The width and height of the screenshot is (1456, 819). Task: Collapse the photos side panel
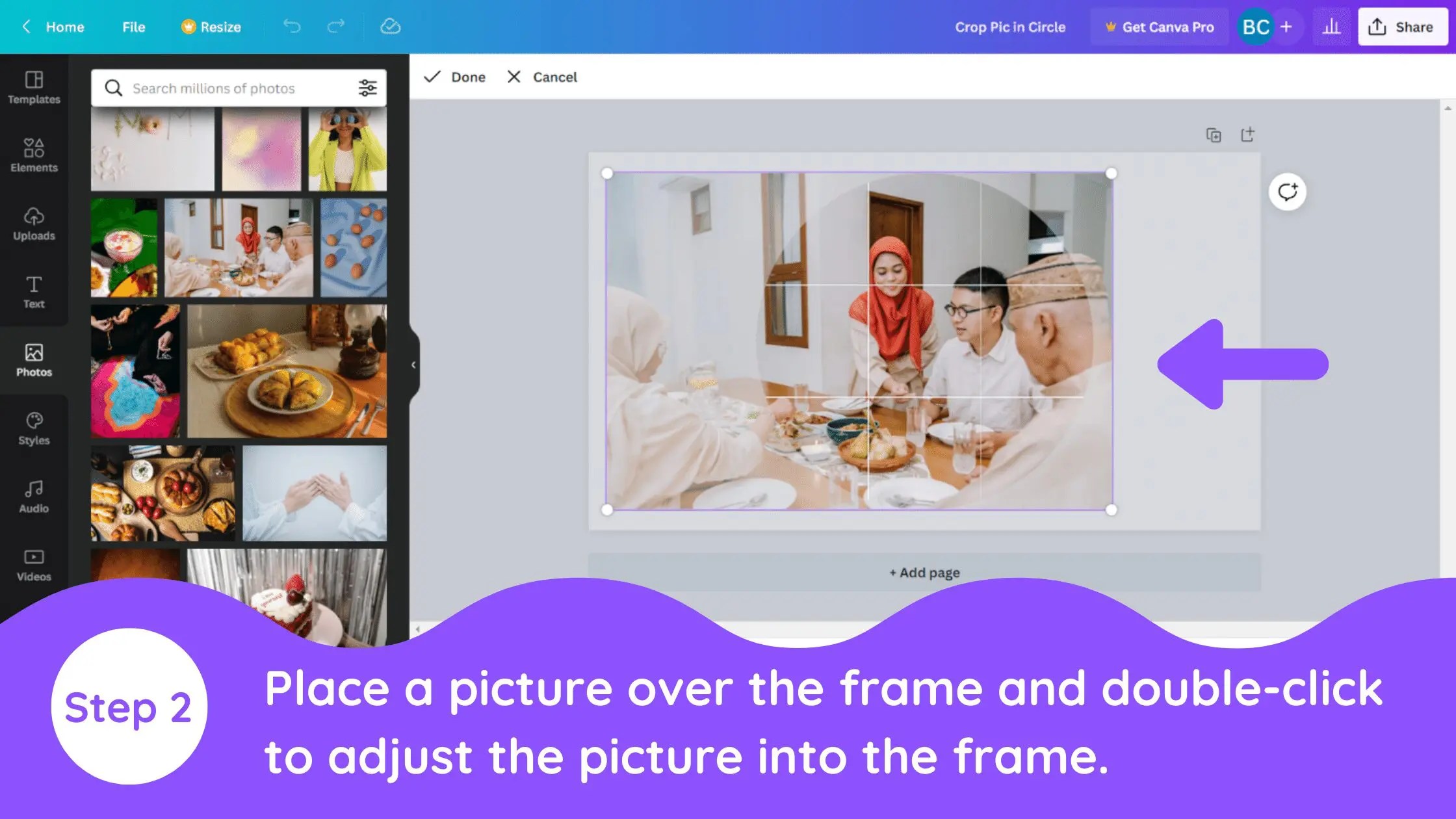(413, 365)
